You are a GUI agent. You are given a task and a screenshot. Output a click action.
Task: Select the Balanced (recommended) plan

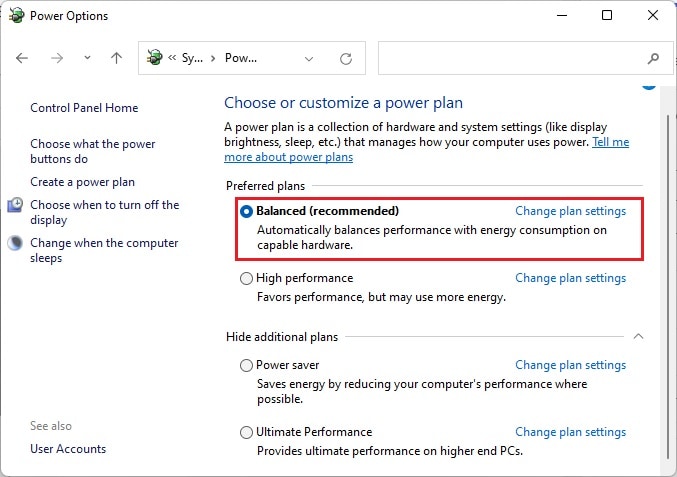coord(246,212)
